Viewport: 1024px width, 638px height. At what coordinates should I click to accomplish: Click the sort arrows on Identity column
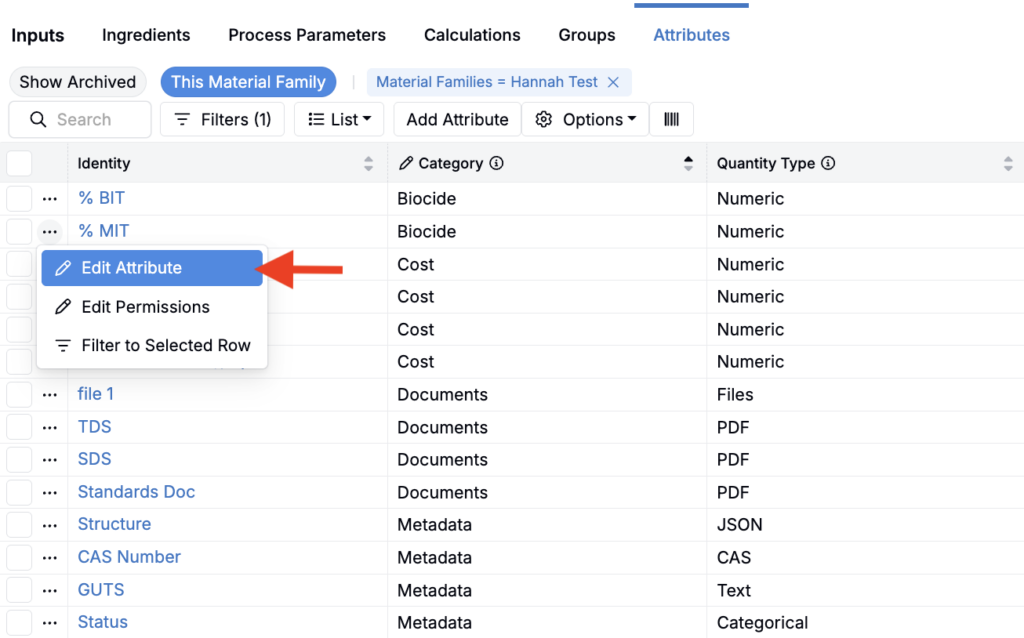pyautogui.click(x=368, y=163)
